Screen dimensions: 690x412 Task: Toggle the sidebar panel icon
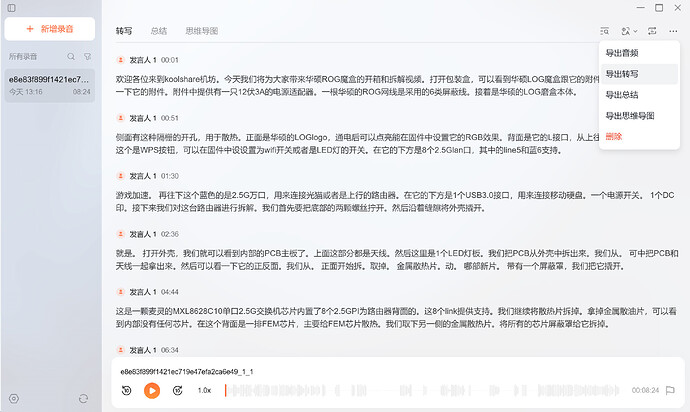tap(12, 8)
